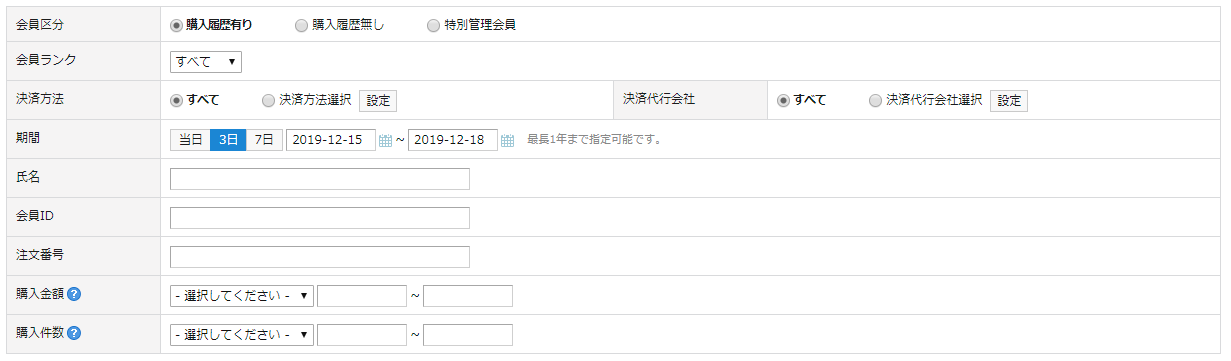Choose 決済代行会社選択 radio option

point(876,100)
